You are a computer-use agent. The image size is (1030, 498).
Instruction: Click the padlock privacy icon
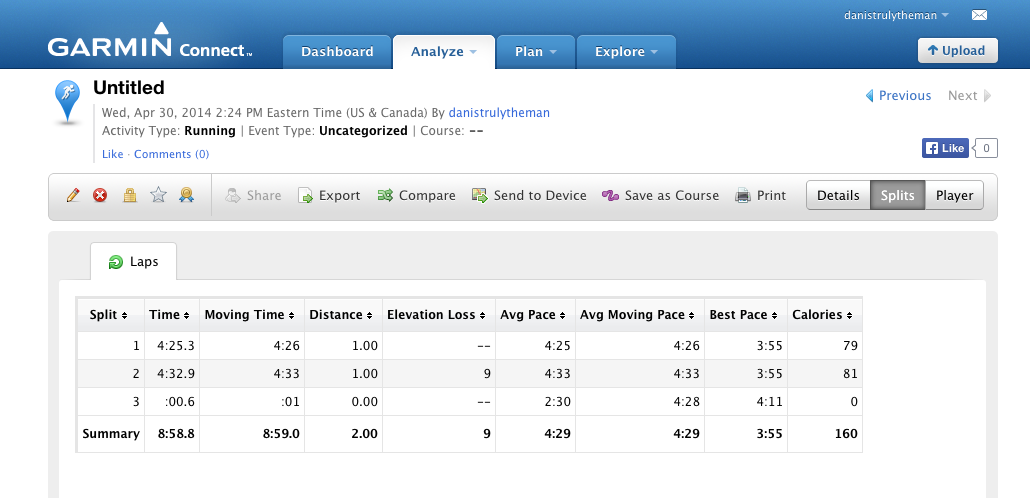[129, 196]
